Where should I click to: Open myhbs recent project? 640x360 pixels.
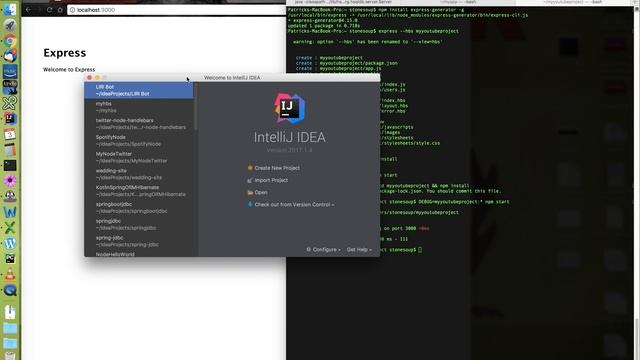pyautogui.click(x=139, y=107)
